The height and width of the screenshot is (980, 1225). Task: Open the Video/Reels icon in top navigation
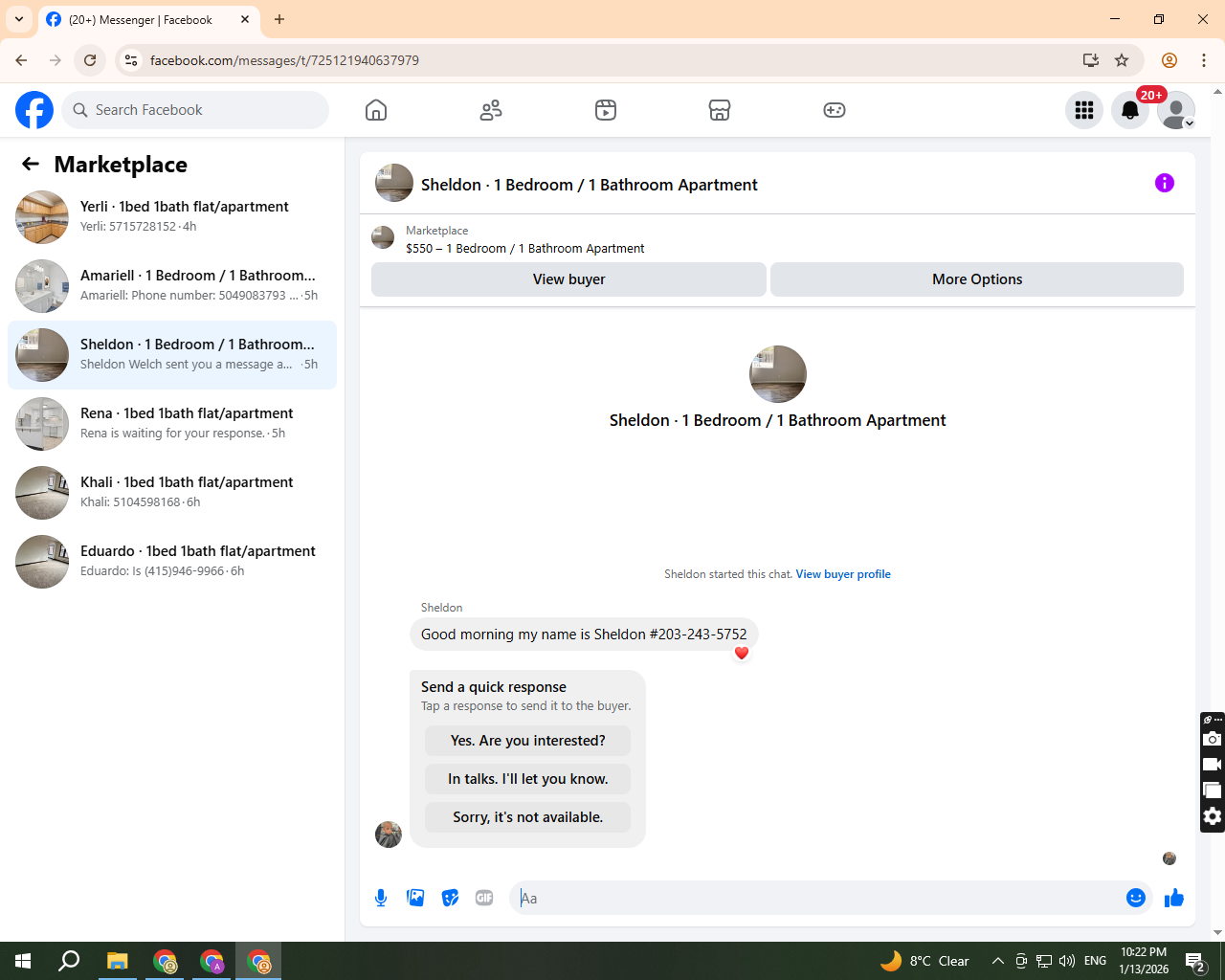point(606,110)
